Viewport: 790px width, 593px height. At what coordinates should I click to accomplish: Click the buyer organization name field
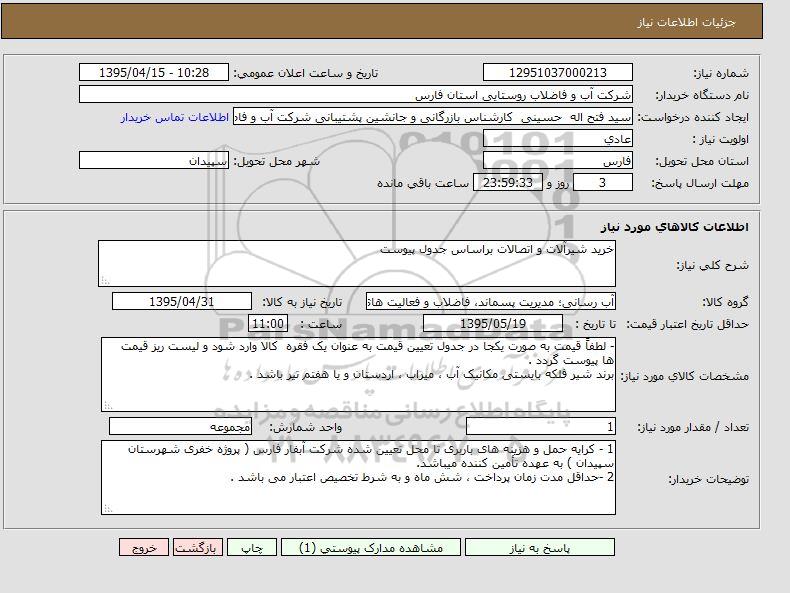[356, 95]
